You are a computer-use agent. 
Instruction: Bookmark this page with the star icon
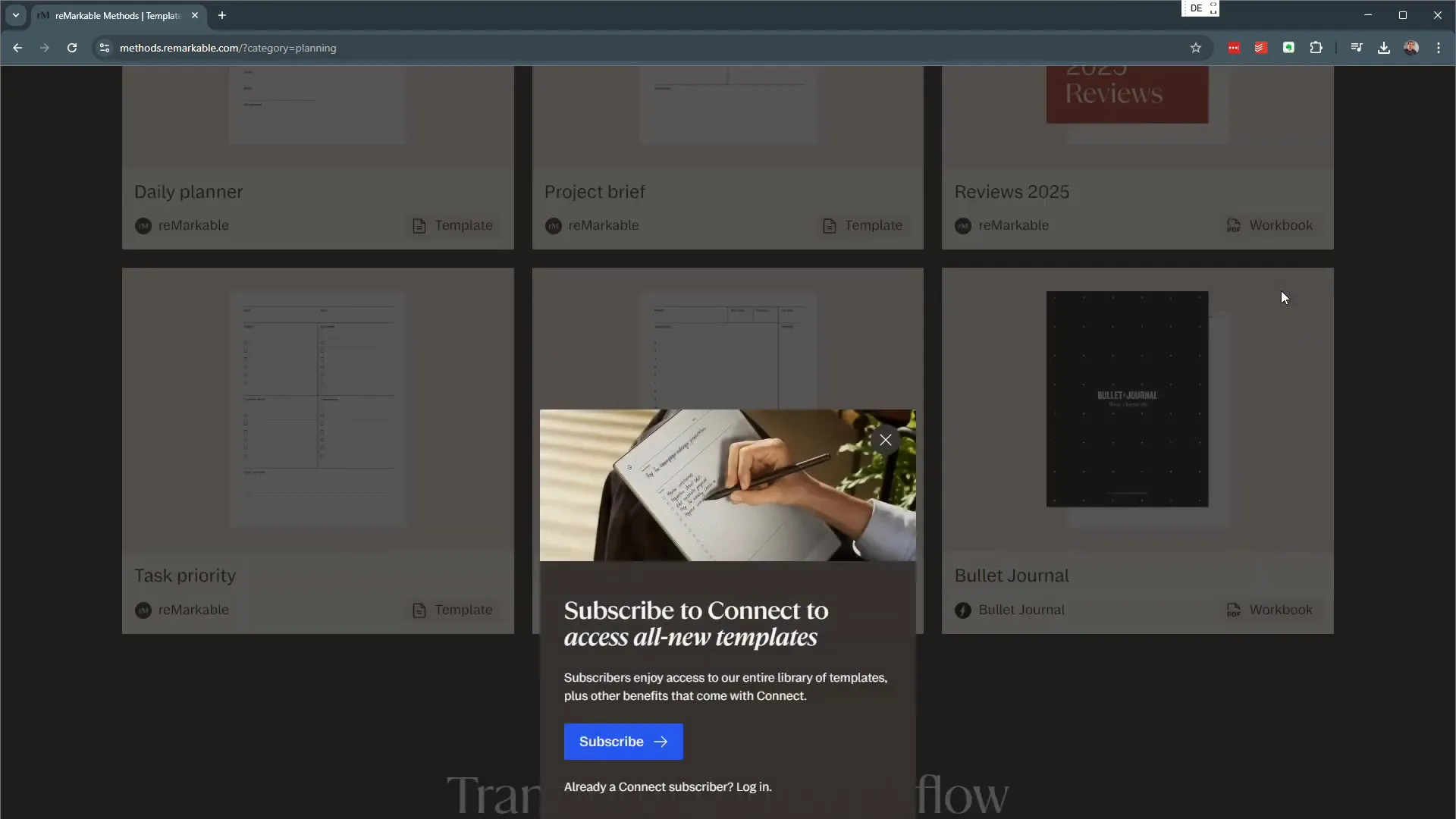coord(1196,48)
